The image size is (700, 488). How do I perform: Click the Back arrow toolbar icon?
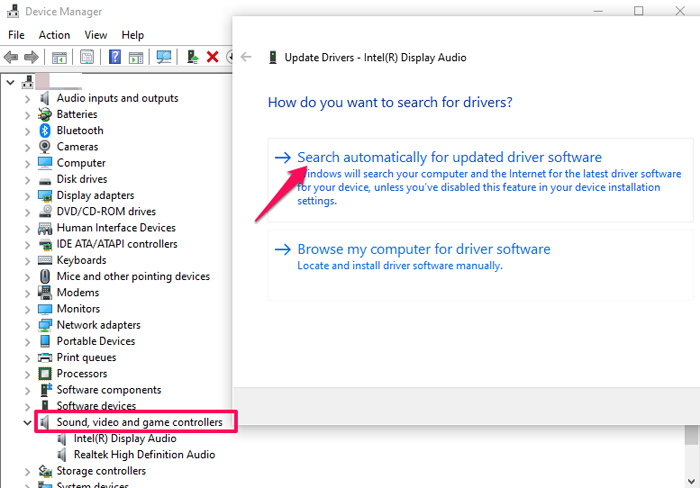[11, 57]
